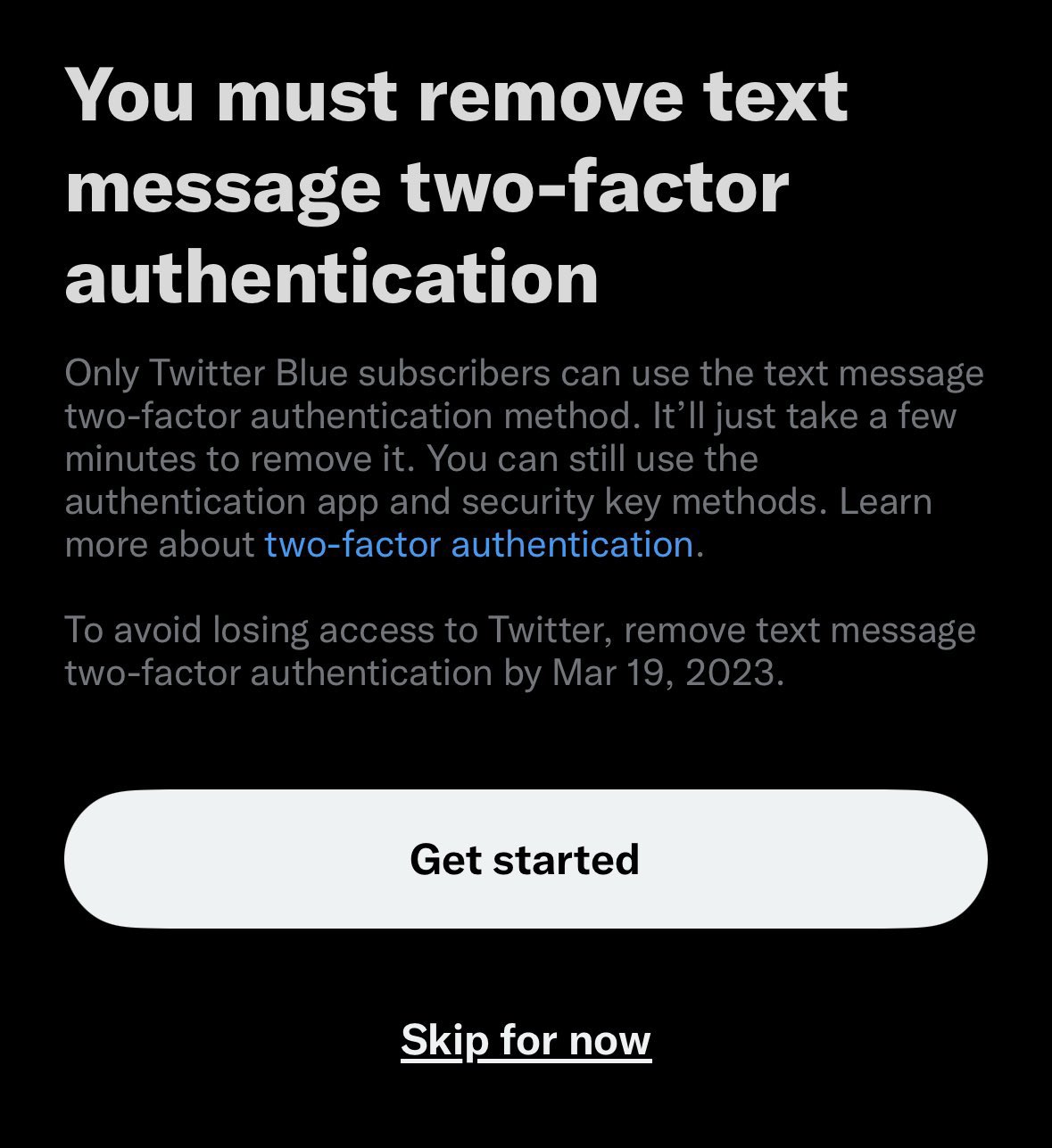
Task: Select the paragraph about Twitter Blue subscribers
Action: (x=525, y=458)
